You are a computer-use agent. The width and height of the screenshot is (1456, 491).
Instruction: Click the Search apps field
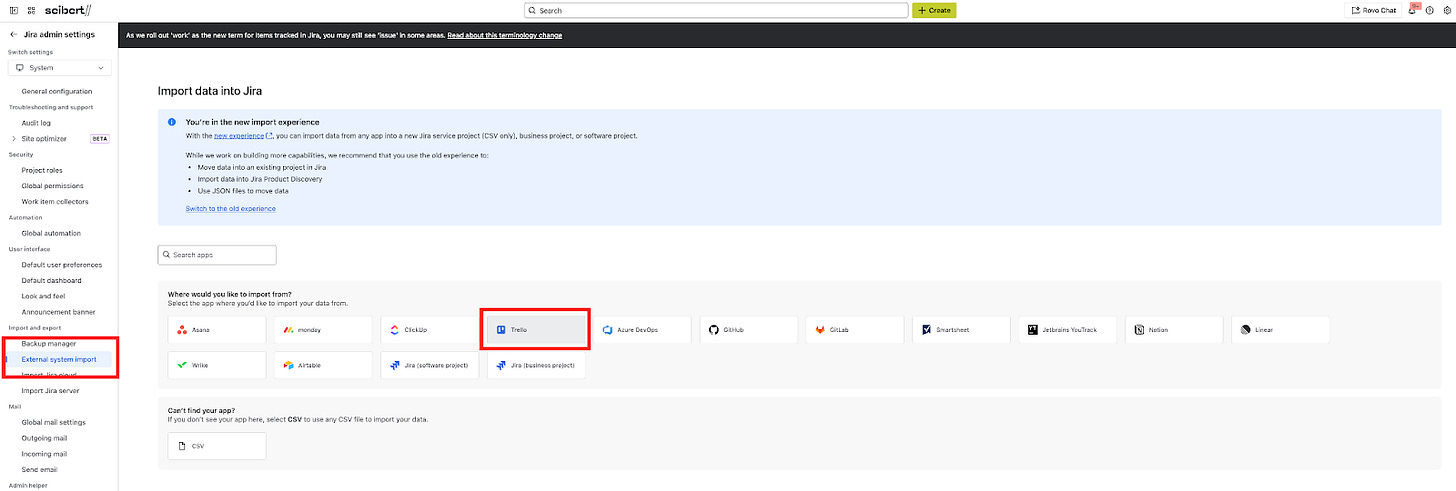pos(217,255)
